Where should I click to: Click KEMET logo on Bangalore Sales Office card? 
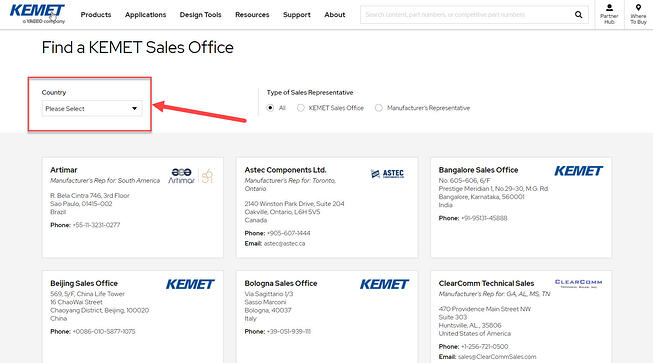578,171
